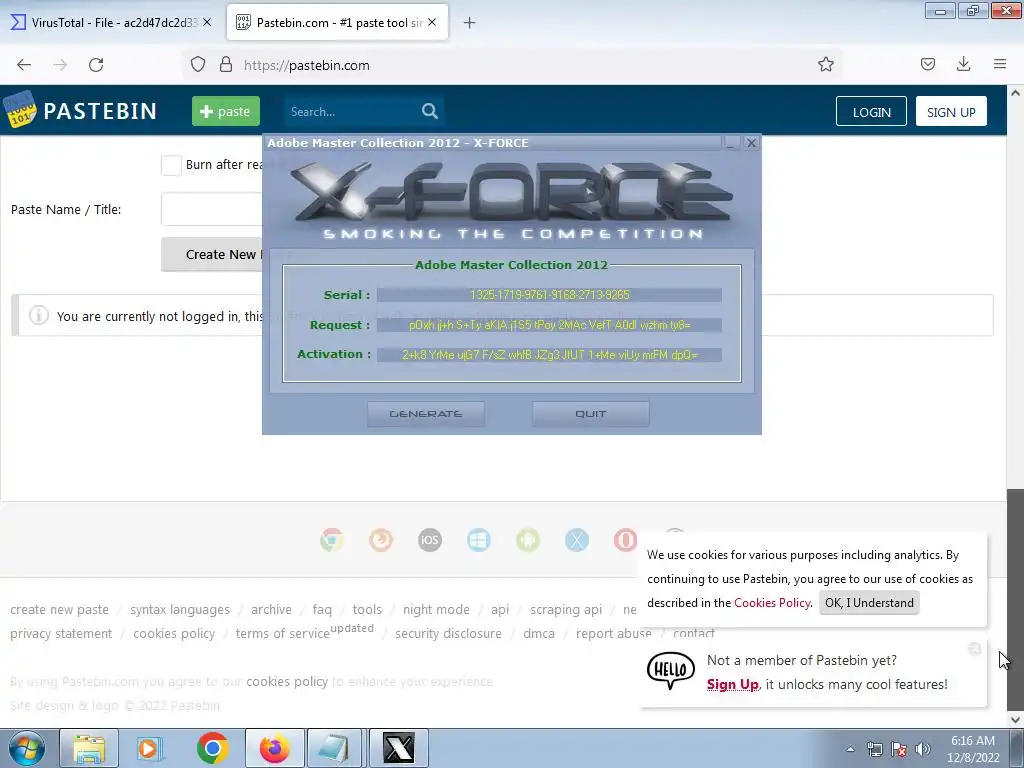The height and width of the screenshot is (768, 1024).
Task: Go back using the browser back arrow
Action: click(x=24, y=65)
